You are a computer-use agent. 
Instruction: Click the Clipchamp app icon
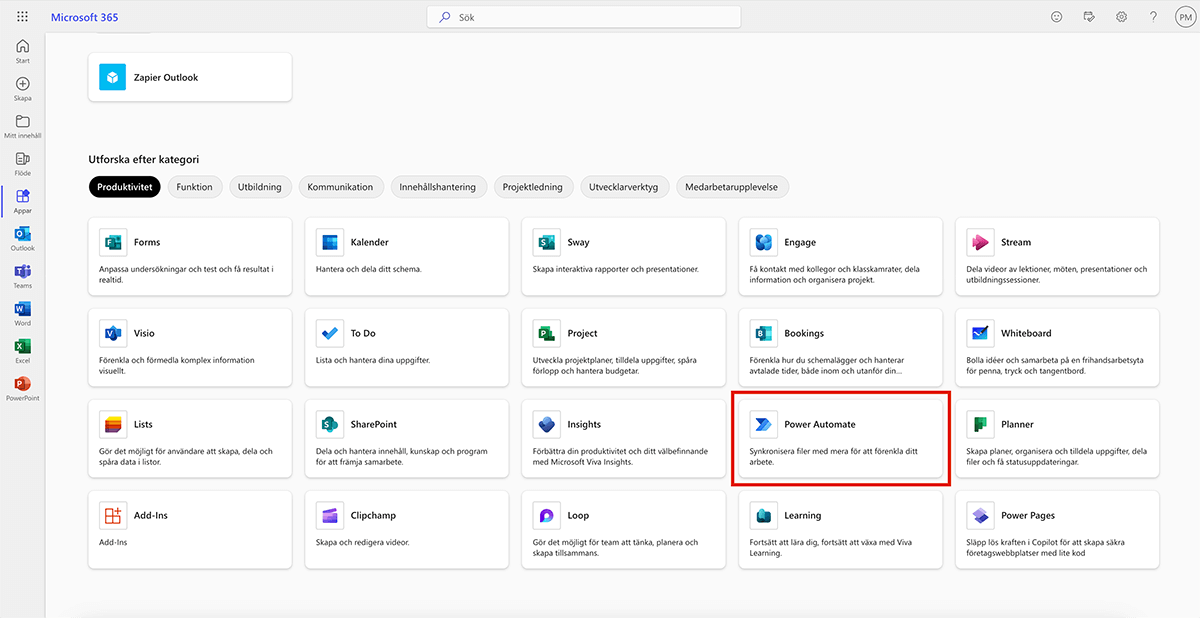[x=329, y=515]
